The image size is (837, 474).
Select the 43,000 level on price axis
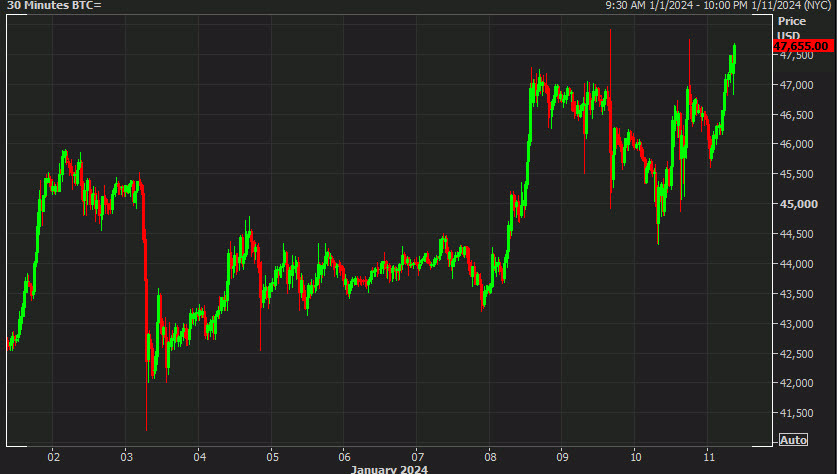point(797,324)
